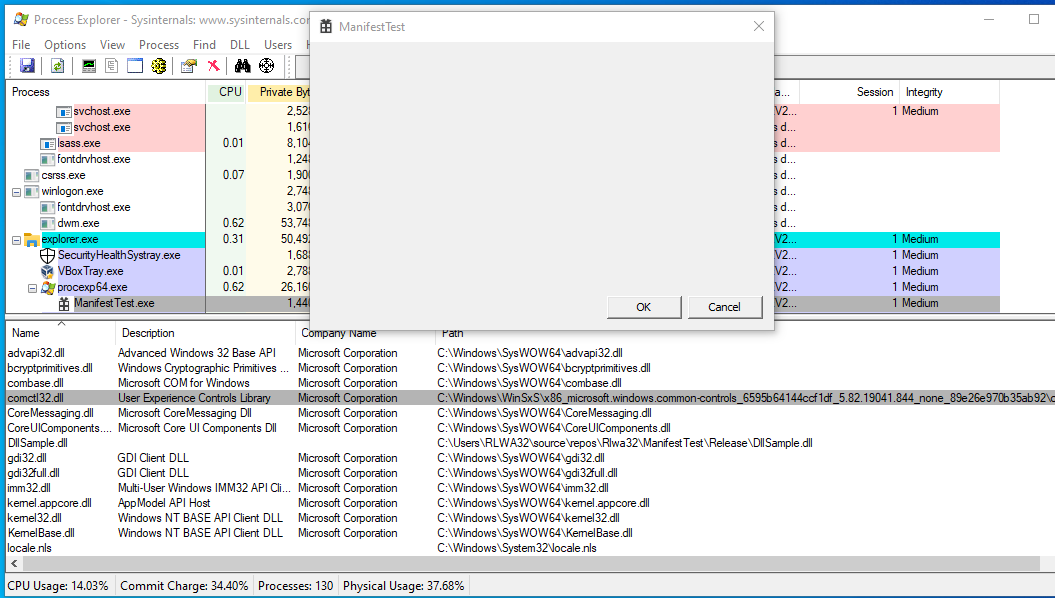Collapse the procexp64.exe tree node
The height and width of the screenshot is (598, 1055).
point(32,288)
